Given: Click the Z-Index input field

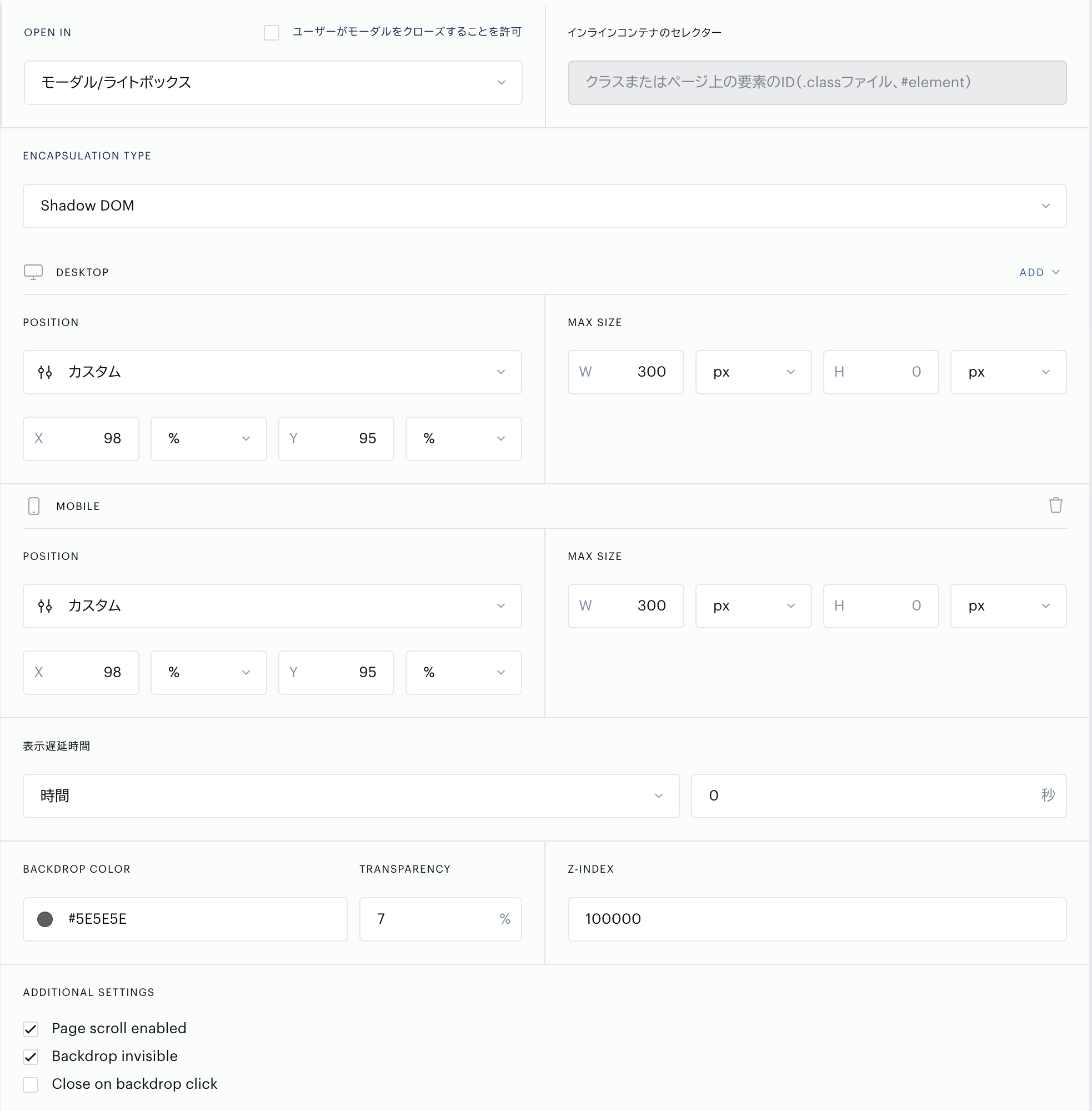Looking at the screenshot, I should coord(816,919).
